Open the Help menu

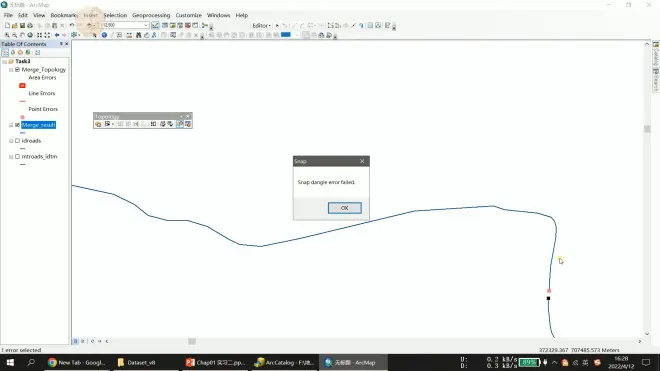pyautogui.click(x=242, y=15)
